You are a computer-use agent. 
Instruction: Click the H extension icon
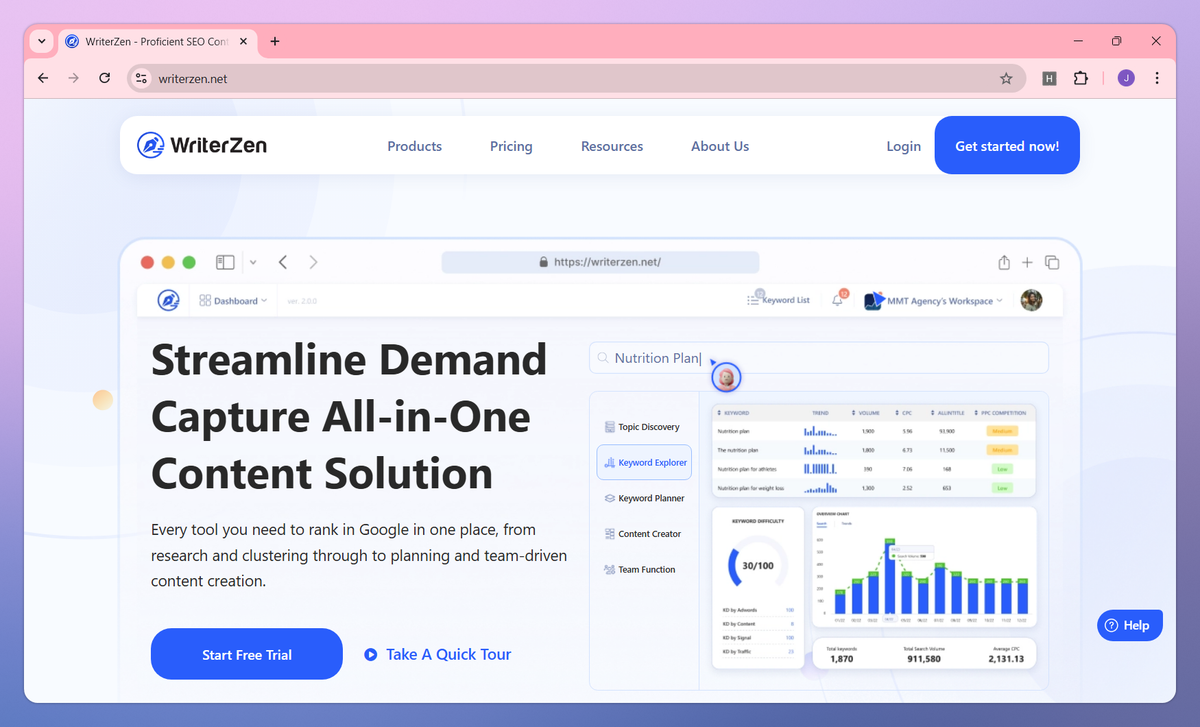point(1049,78)
